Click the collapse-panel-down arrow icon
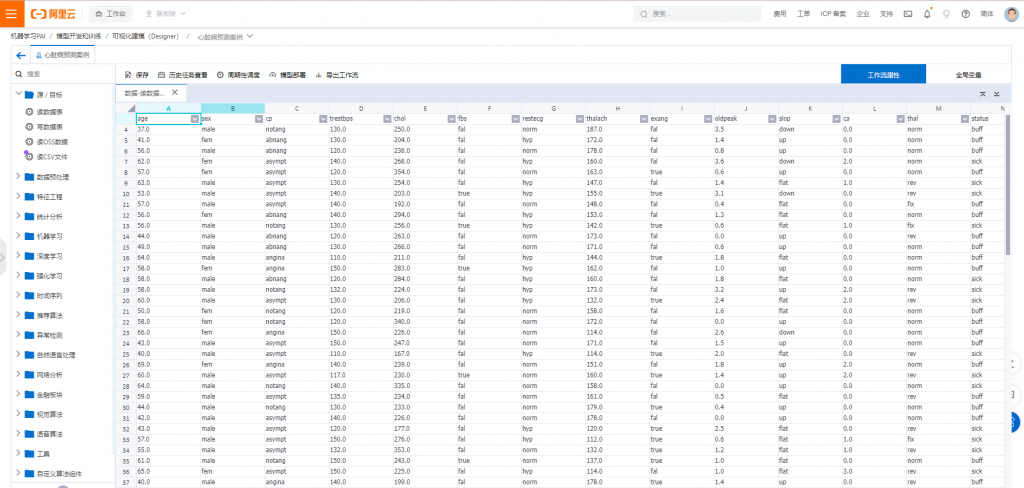Screen dimensions: 1024x488 pos(997,94)
